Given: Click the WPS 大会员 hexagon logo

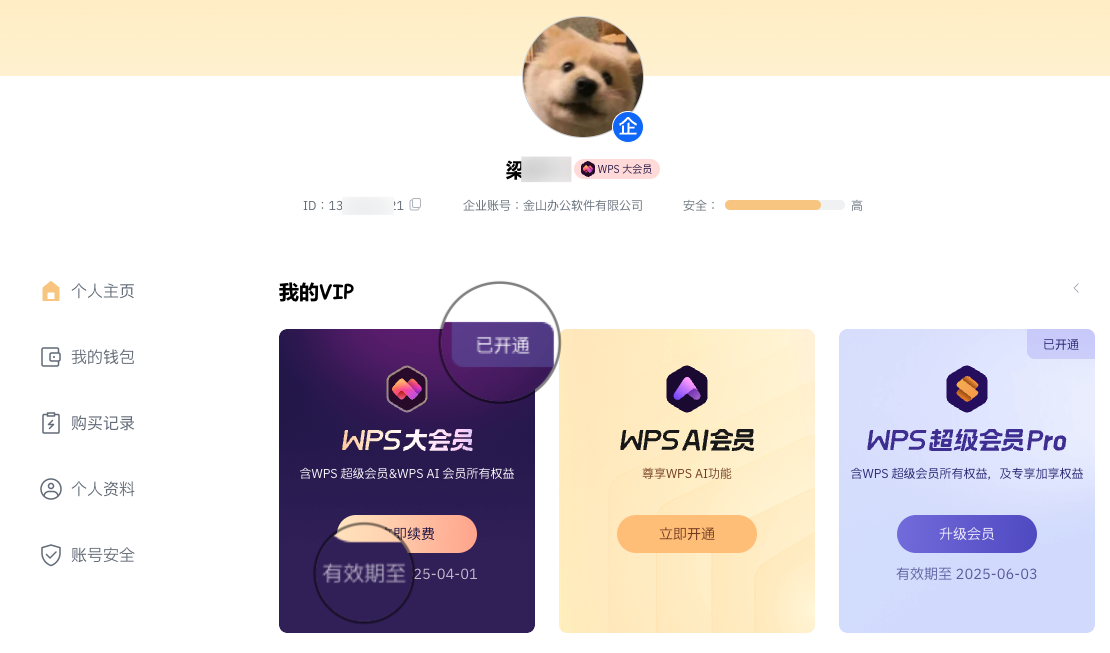Looking at the screenshot, I should coord(406,389).
